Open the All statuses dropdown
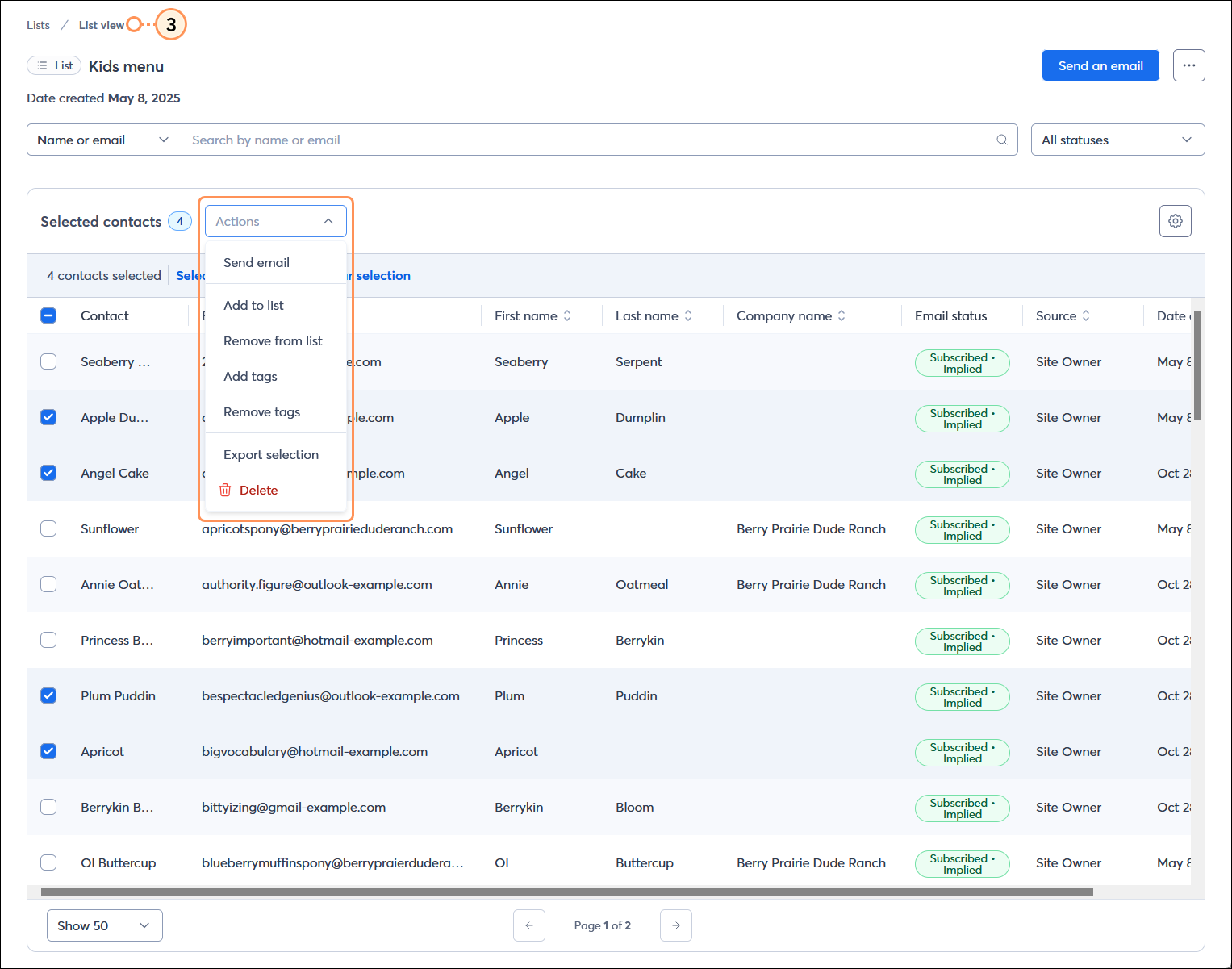 click(1117, 140)
